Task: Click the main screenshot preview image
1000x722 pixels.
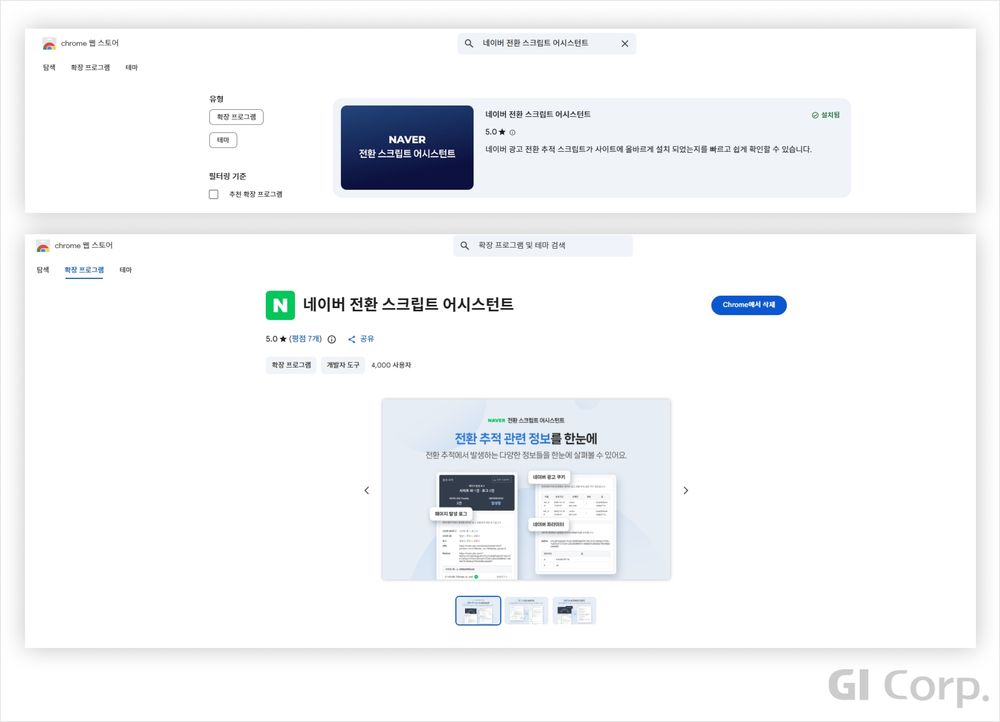Action: pyautogui.click(x=526, y=489)
